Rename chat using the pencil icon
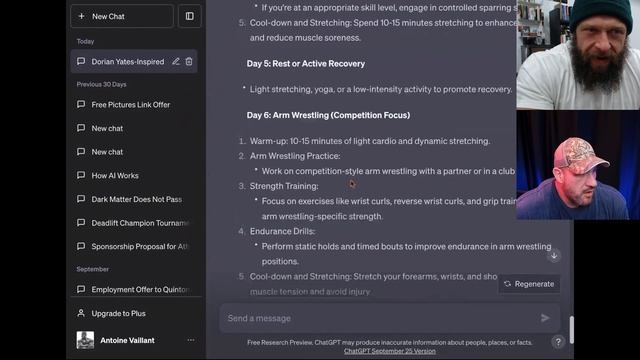The height and width of the screenshot is (360, 640). pyautogui.click(x=176, y=62)
